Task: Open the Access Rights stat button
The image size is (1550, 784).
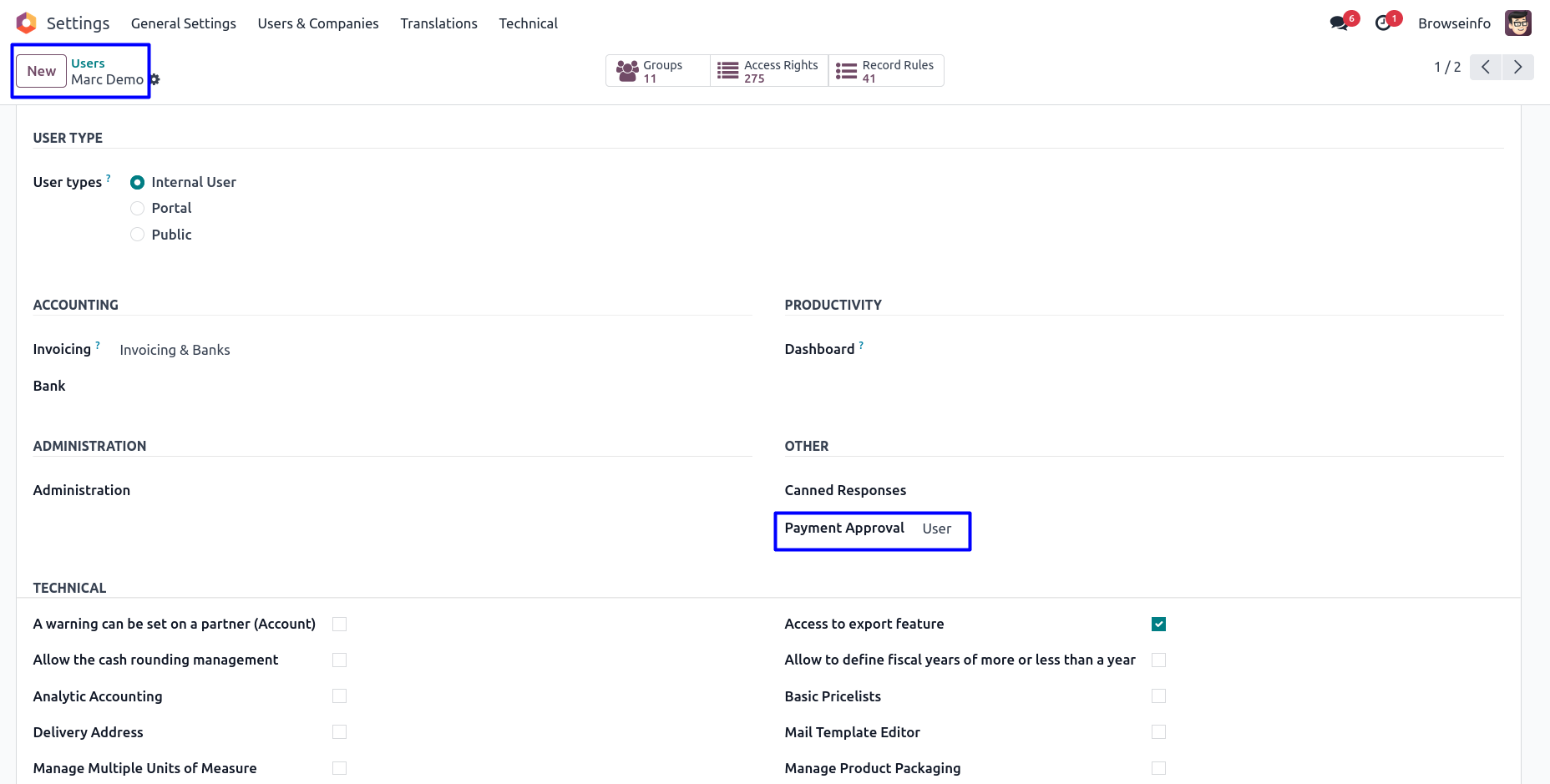Action: click(769, 71)
